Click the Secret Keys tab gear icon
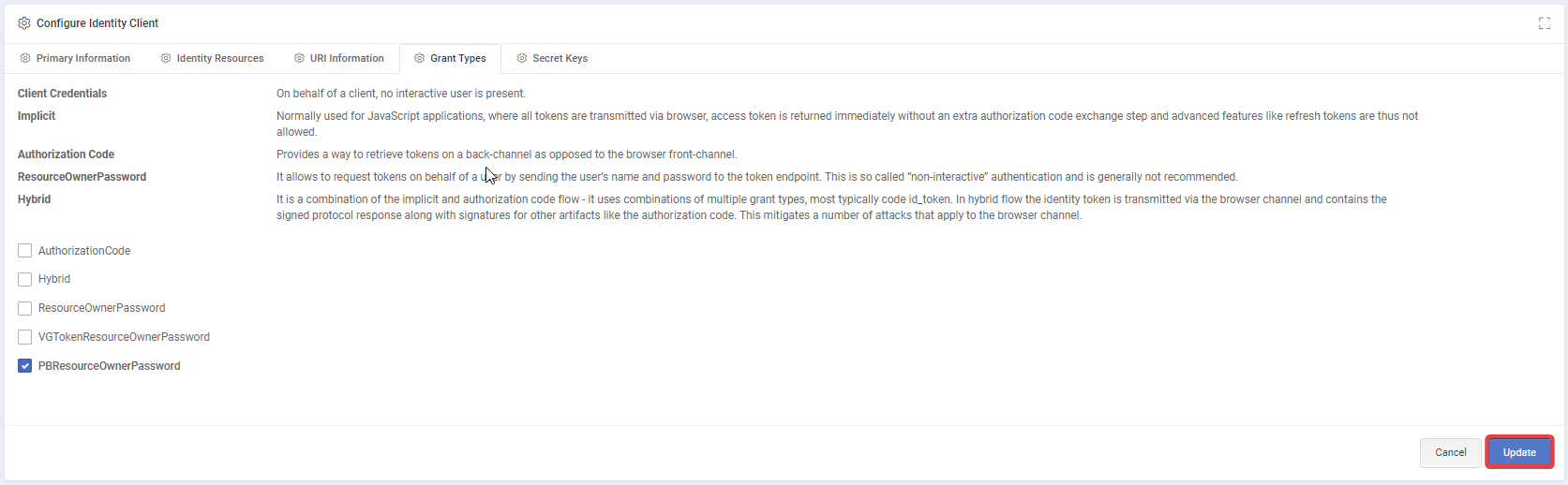The height and width of the screenshot is (485, 1568). pos(522,58)
